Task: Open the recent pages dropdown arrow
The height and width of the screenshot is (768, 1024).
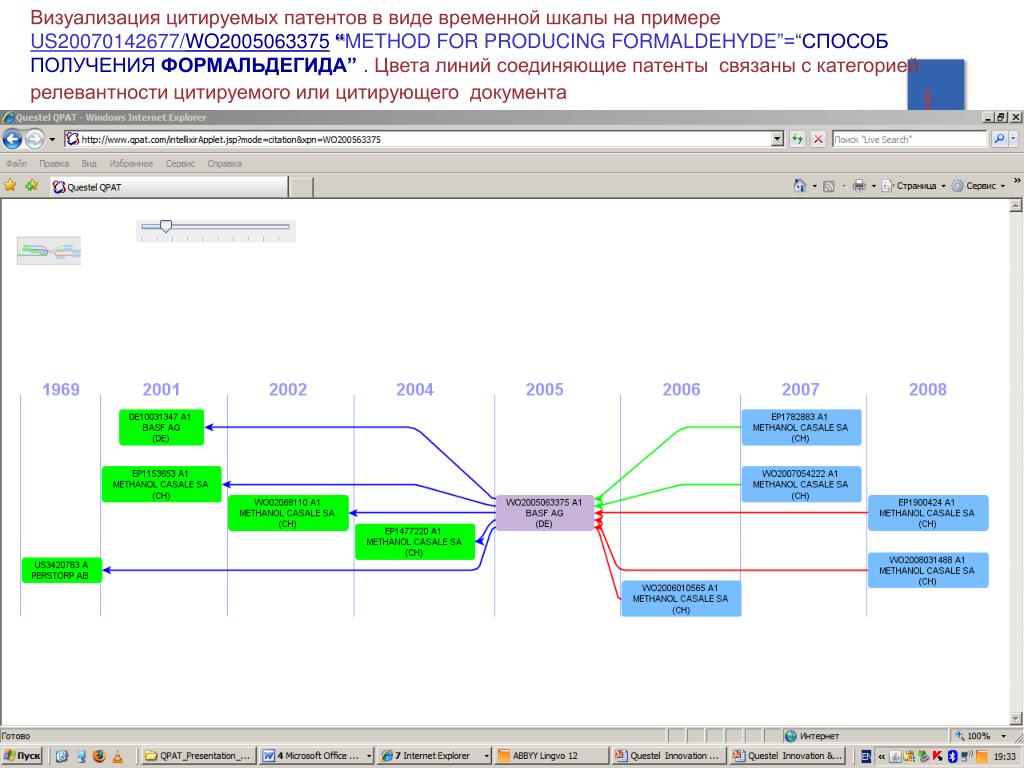Action: (x=52, y=139)
